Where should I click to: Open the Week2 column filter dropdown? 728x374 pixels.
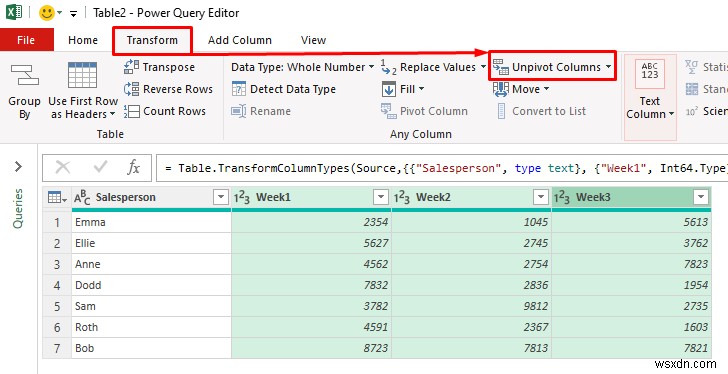pos(540,198)
